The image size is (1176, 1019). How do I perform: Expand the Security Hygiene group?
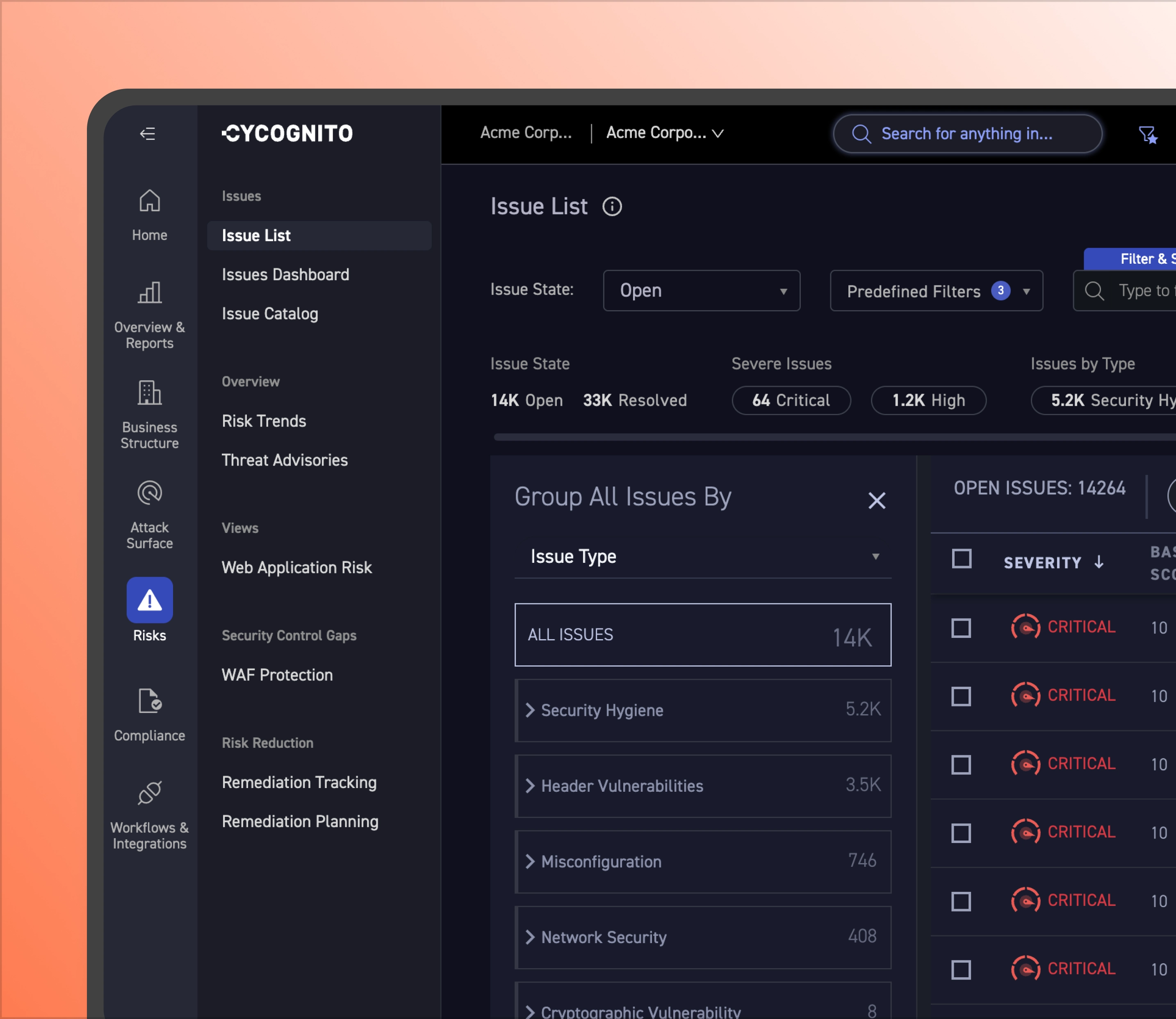702,710
